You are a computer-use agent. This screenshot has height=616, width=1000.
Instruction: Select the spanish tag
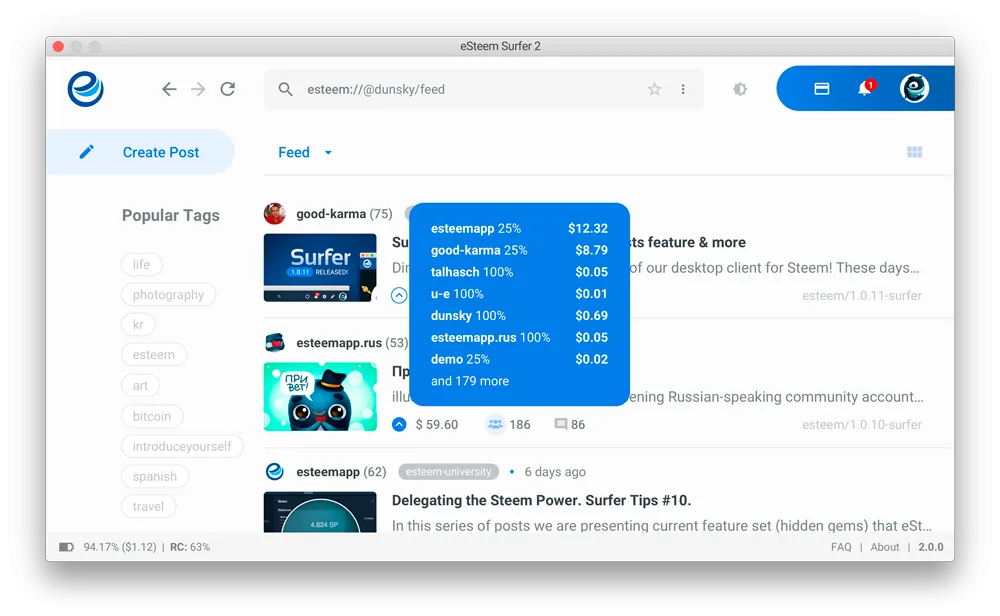[155, 476]
